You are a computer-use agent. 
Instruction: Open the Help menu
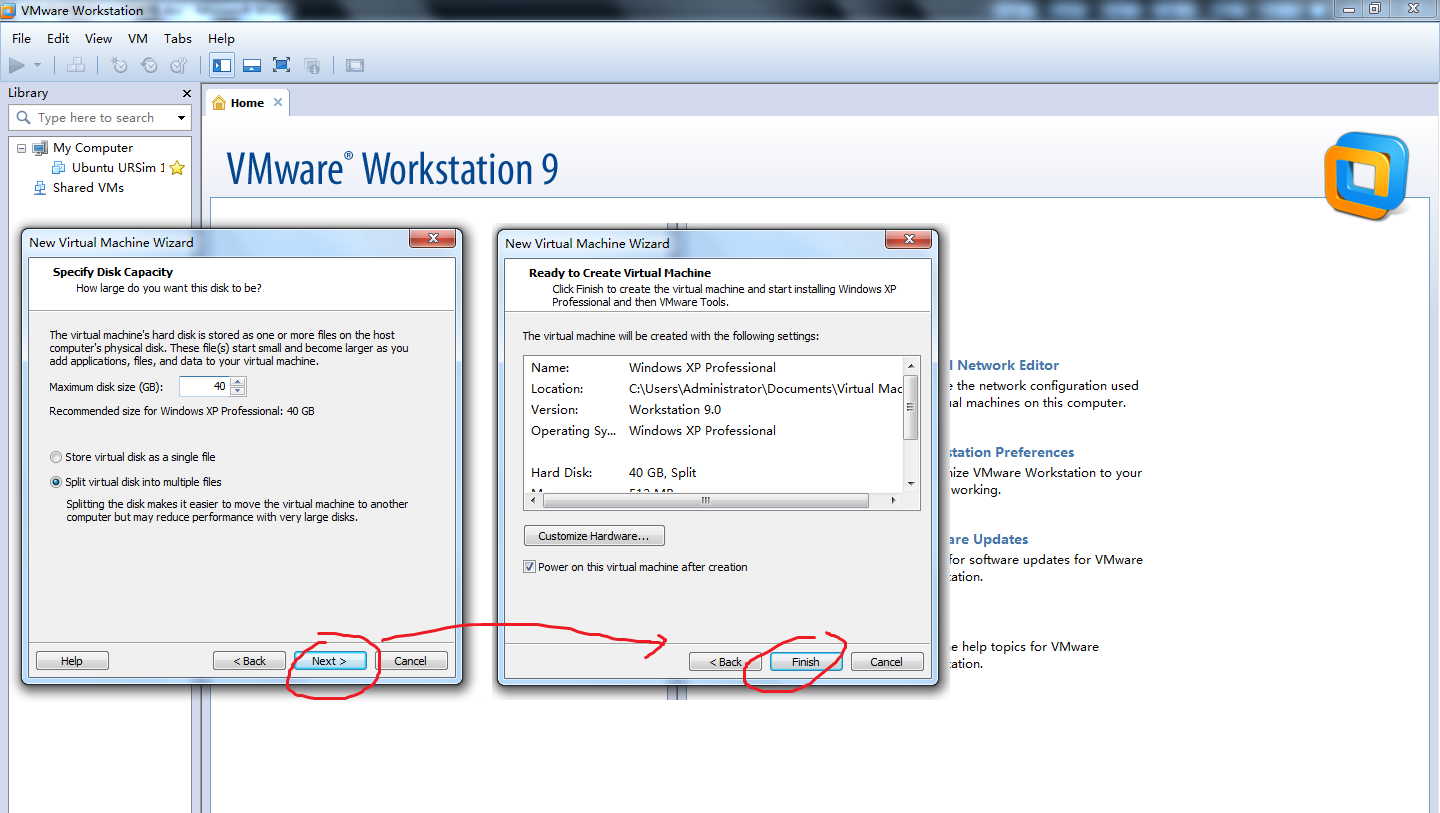pyautogui.click(x=221, y=38)
